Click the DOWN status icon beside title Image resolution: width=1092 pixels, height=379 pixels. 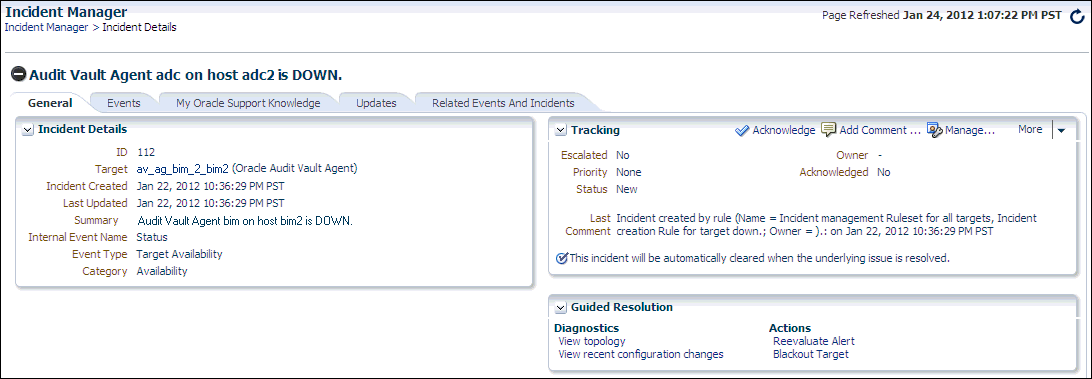20,74
